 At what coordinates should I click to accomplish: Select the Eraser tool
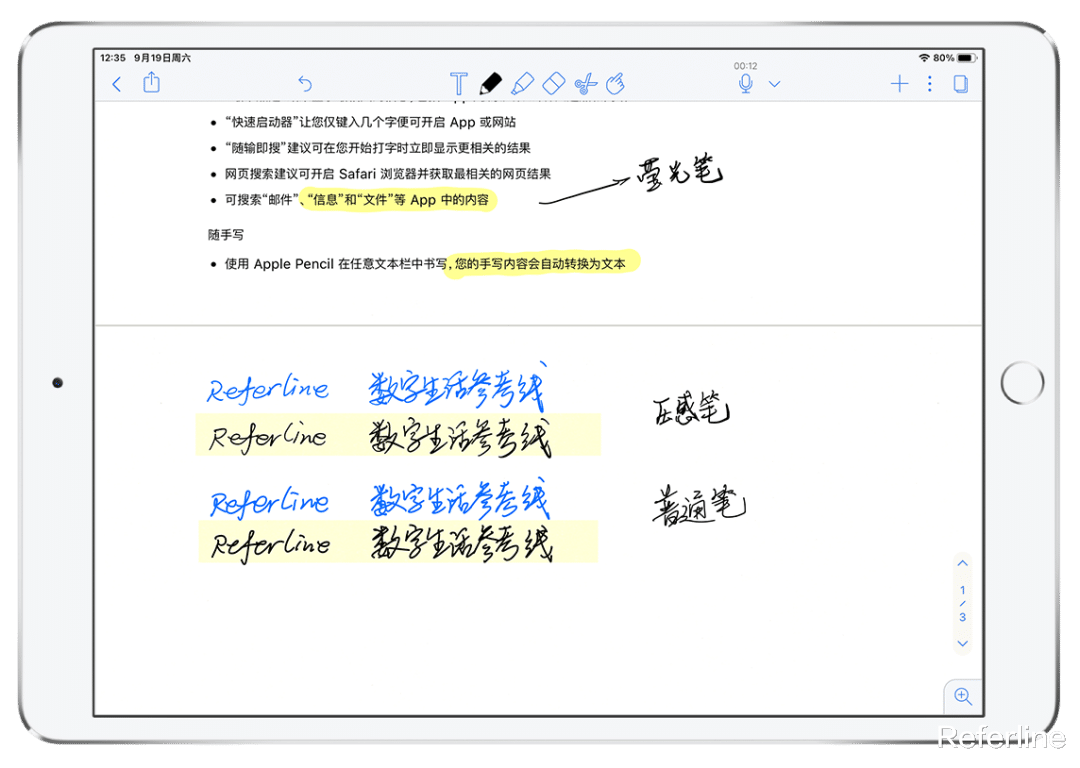[553, 84]
